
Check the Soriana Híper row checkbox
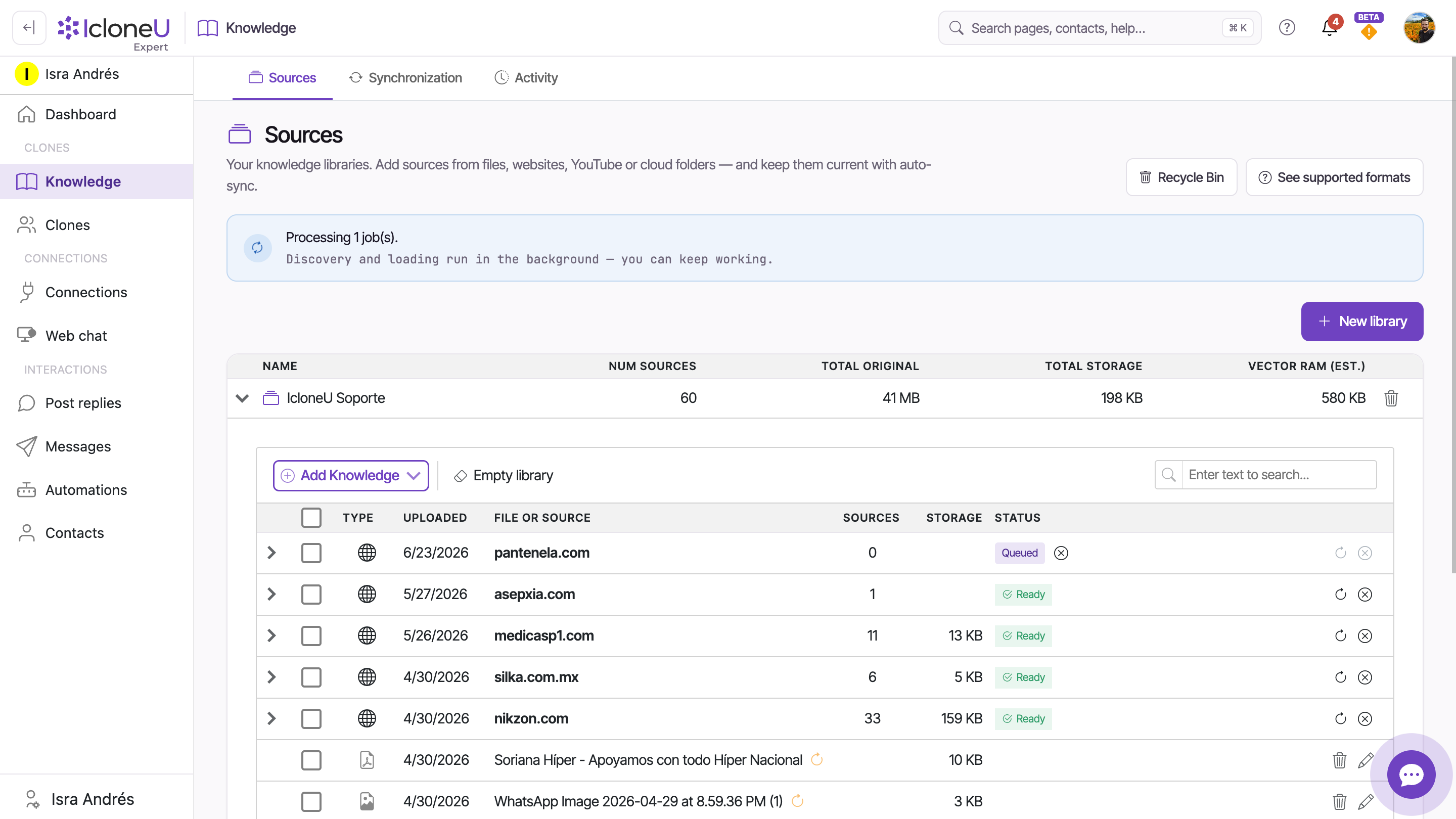click(x=311, y=760)
